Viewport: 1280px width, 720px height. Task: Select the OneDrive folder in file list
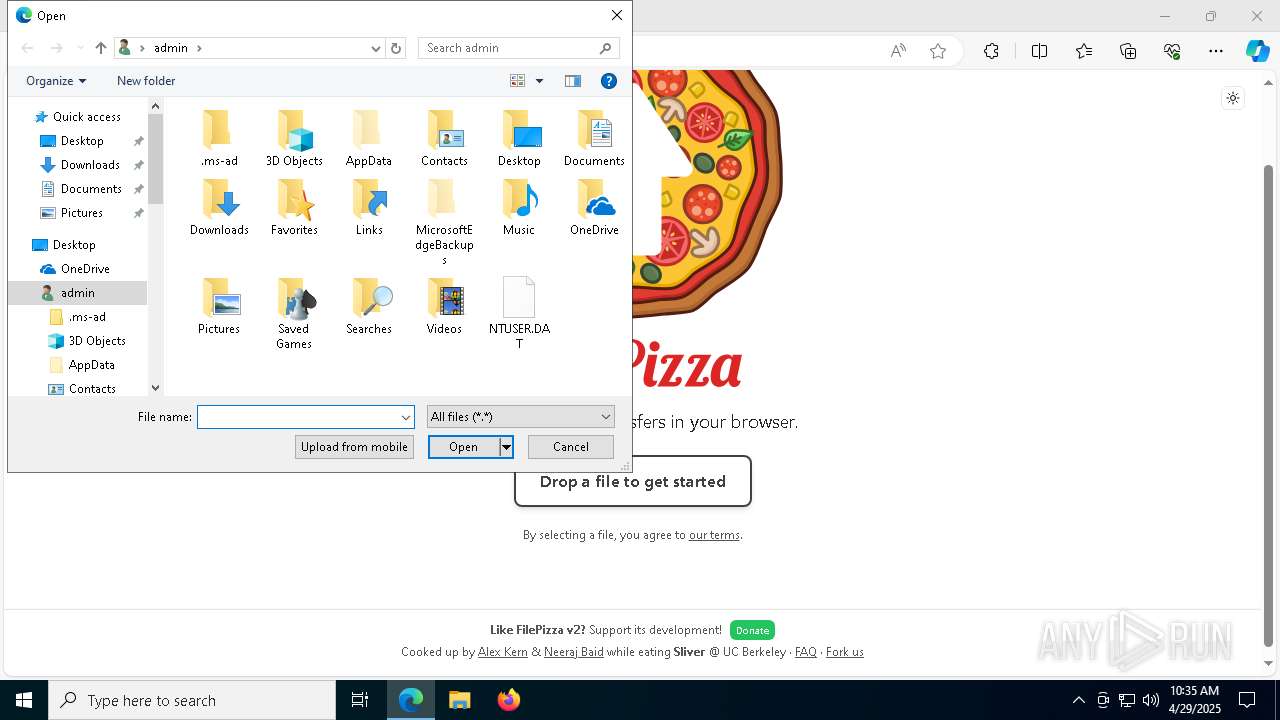click(x=594, y=207)
